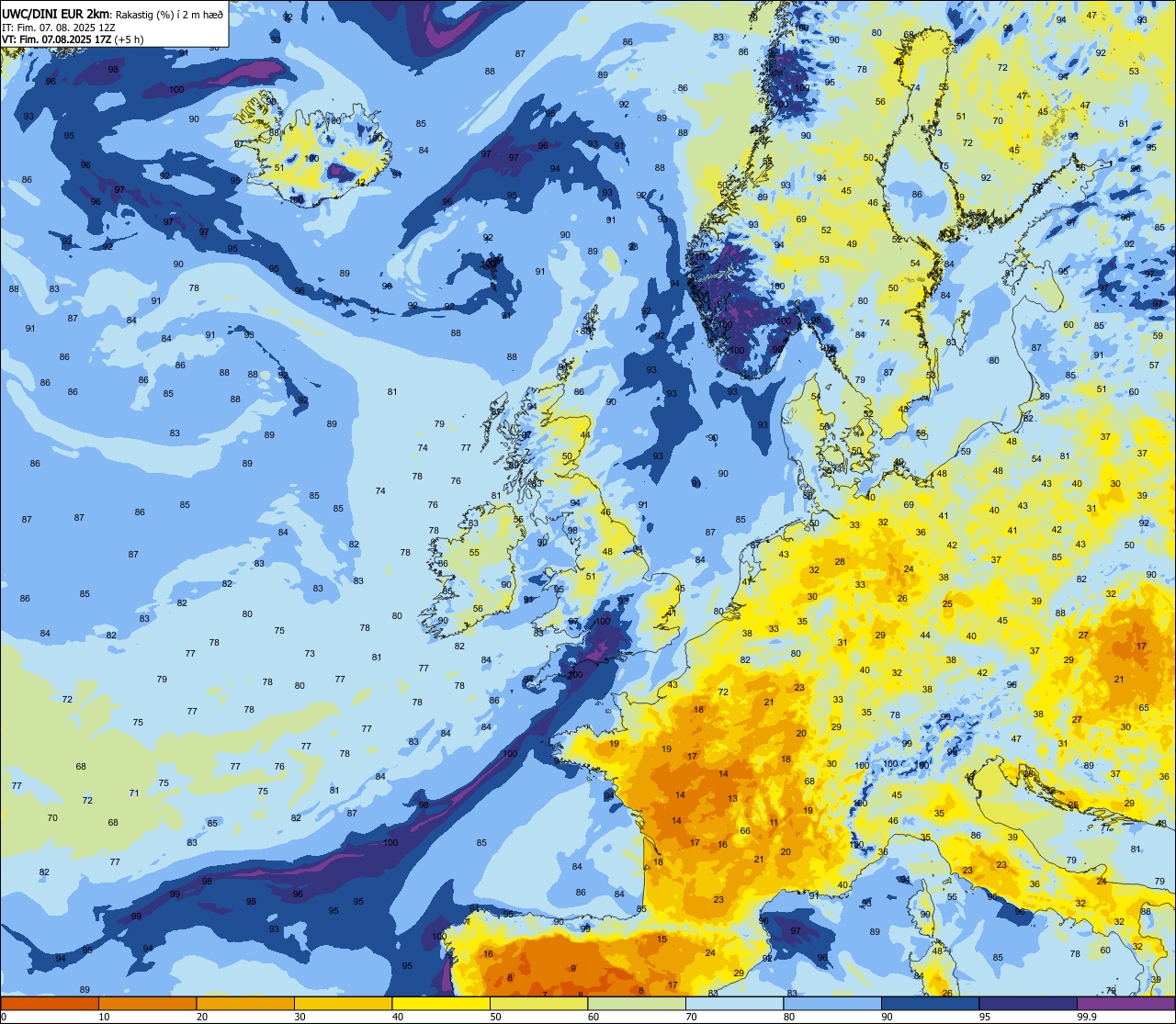This screenshot has height=1024, width=1176.
Task: Click the legend scale label "10"
Action: tap(104, 1017)
